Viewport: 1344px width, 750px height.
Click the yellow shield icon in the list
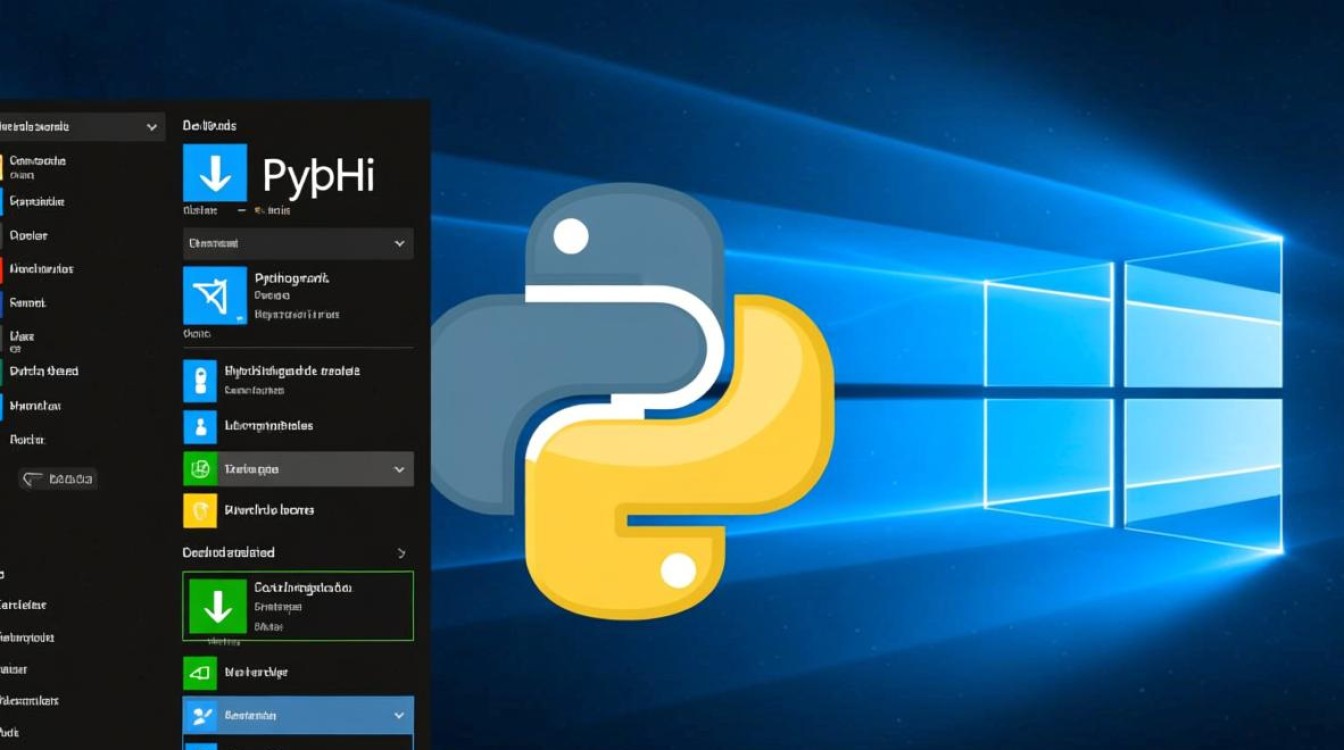(x=200, y=510)
